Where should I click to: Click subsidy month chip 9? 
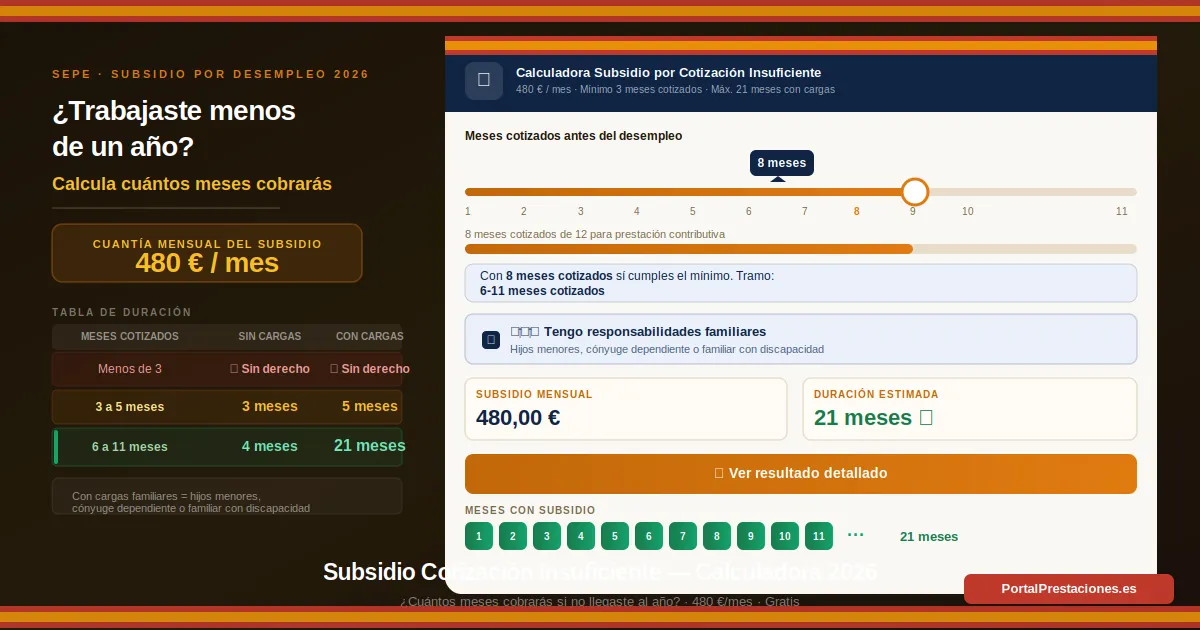[751, 536]
